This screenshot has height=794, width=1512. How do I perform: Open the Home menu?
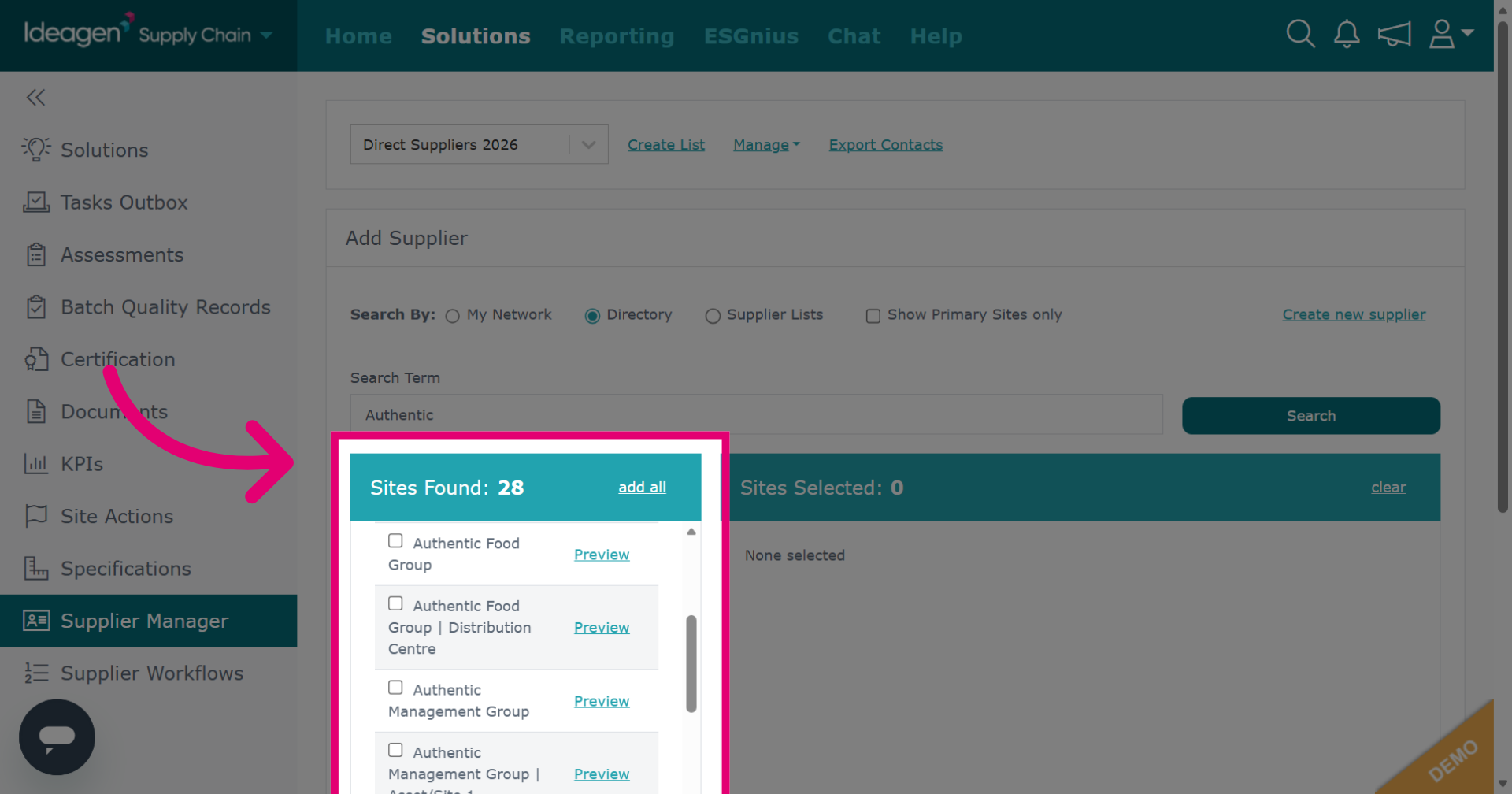coord(358,36)
